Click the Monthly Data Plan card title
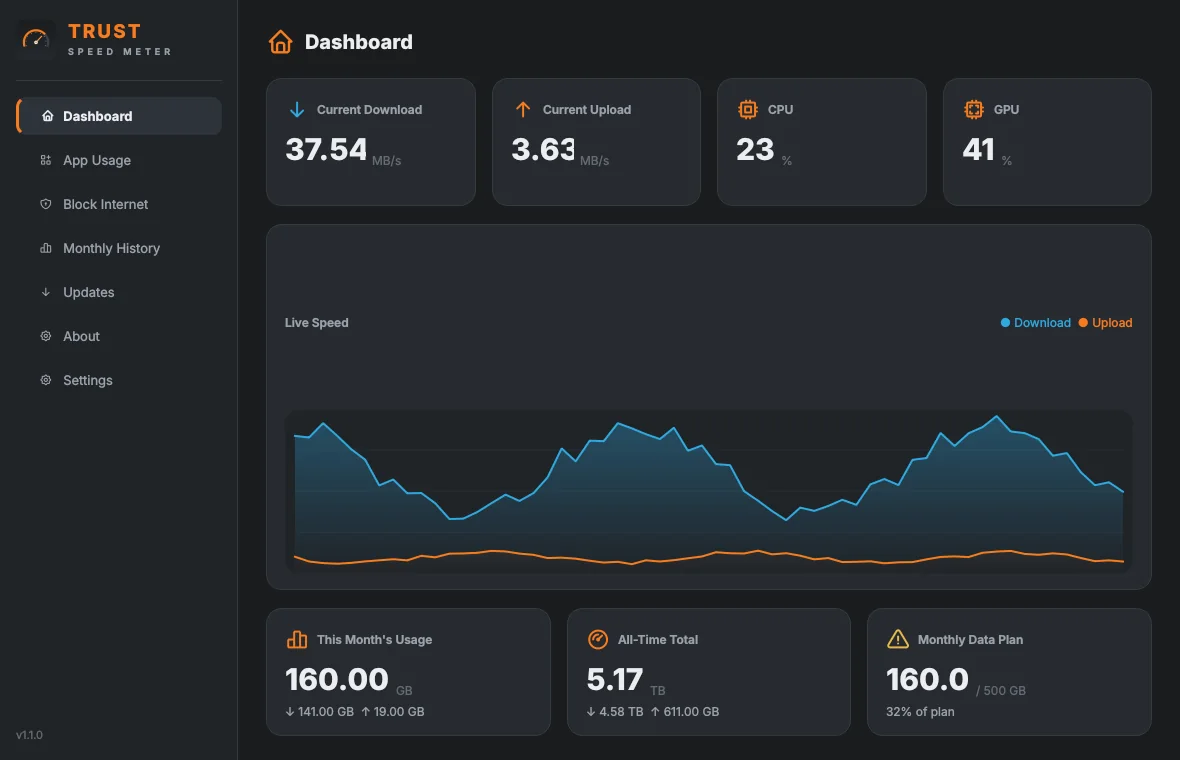This screenshot has width=1180, height=760. 970,640
